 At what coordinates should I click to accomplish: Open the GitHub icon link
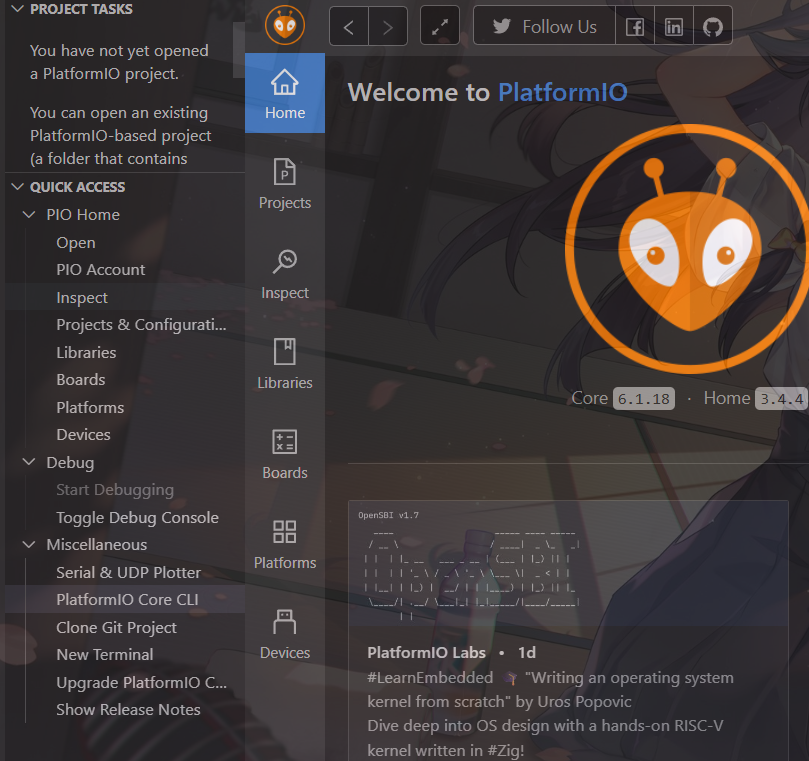pos(713,26)
